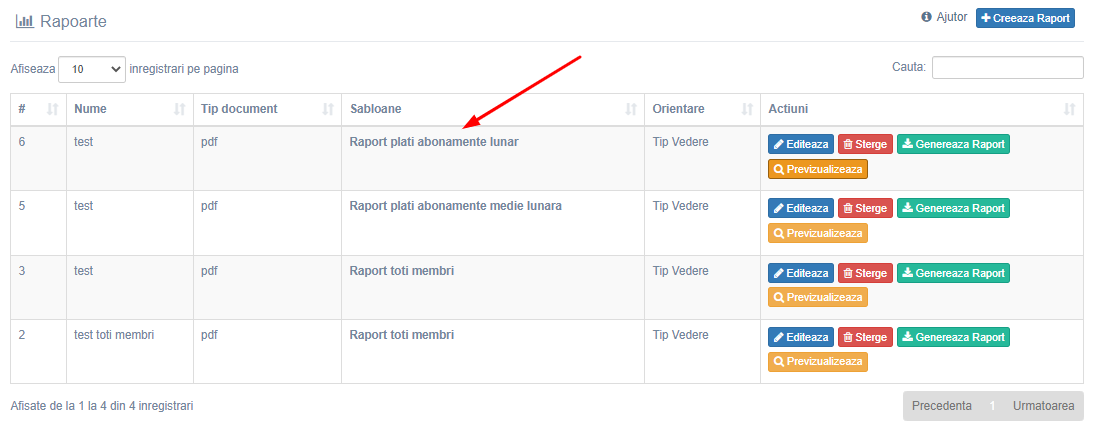This screenshot has height=426, width=1095.
Task: Click the Rapoarte bar chart icon
Action: 24,21
